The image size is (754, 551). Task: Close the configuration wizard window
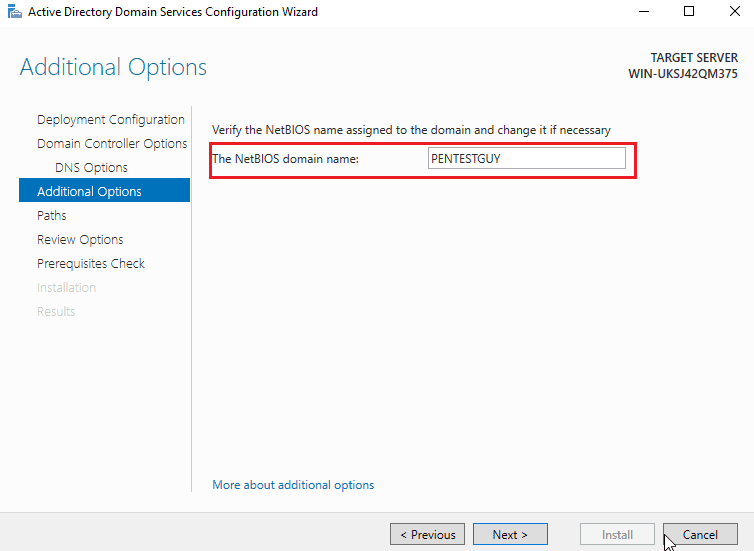tap(734, 12)
